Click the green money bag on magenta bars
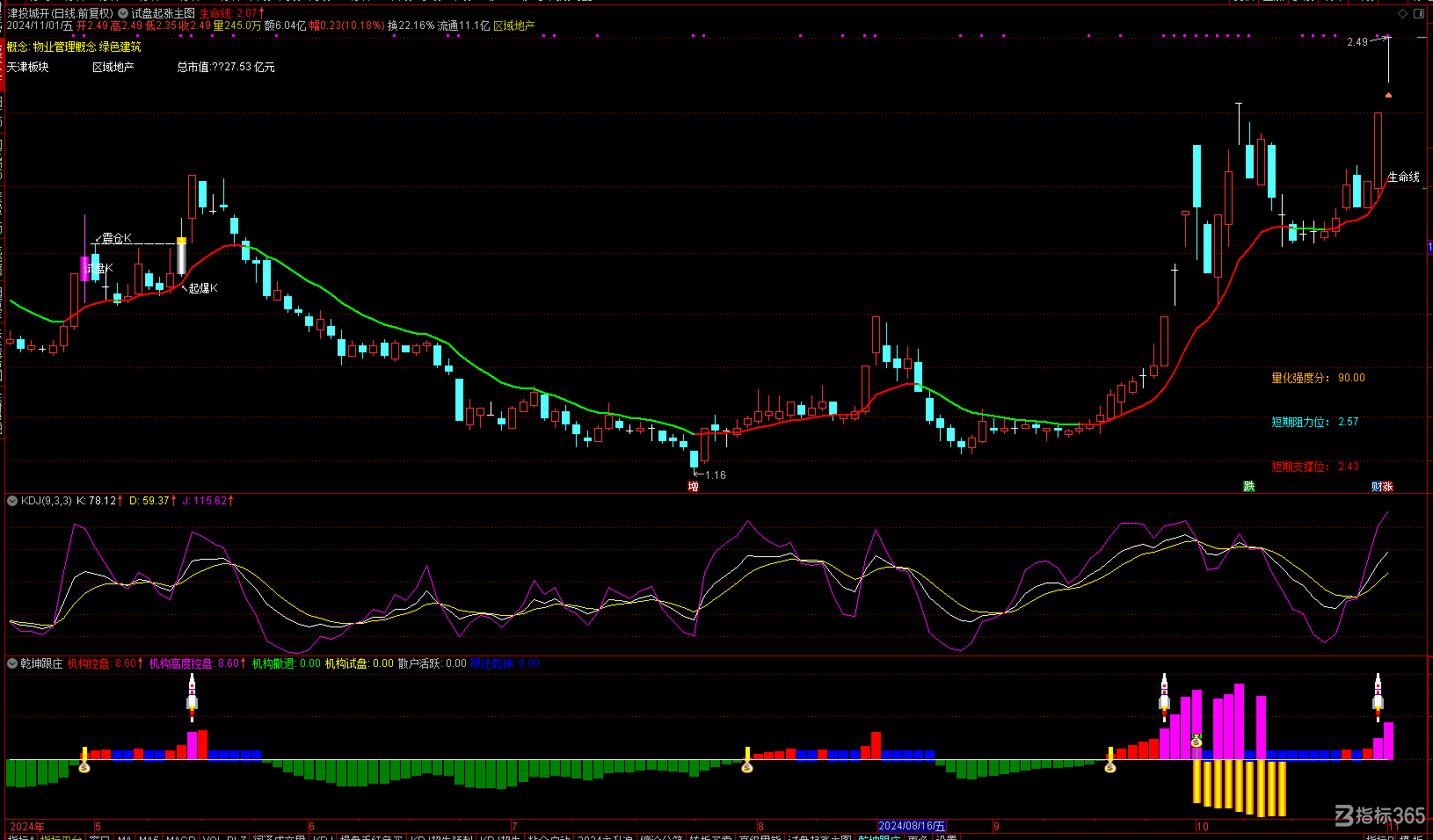This screenshot has width=1433, height=840. tap(1197, 741)
